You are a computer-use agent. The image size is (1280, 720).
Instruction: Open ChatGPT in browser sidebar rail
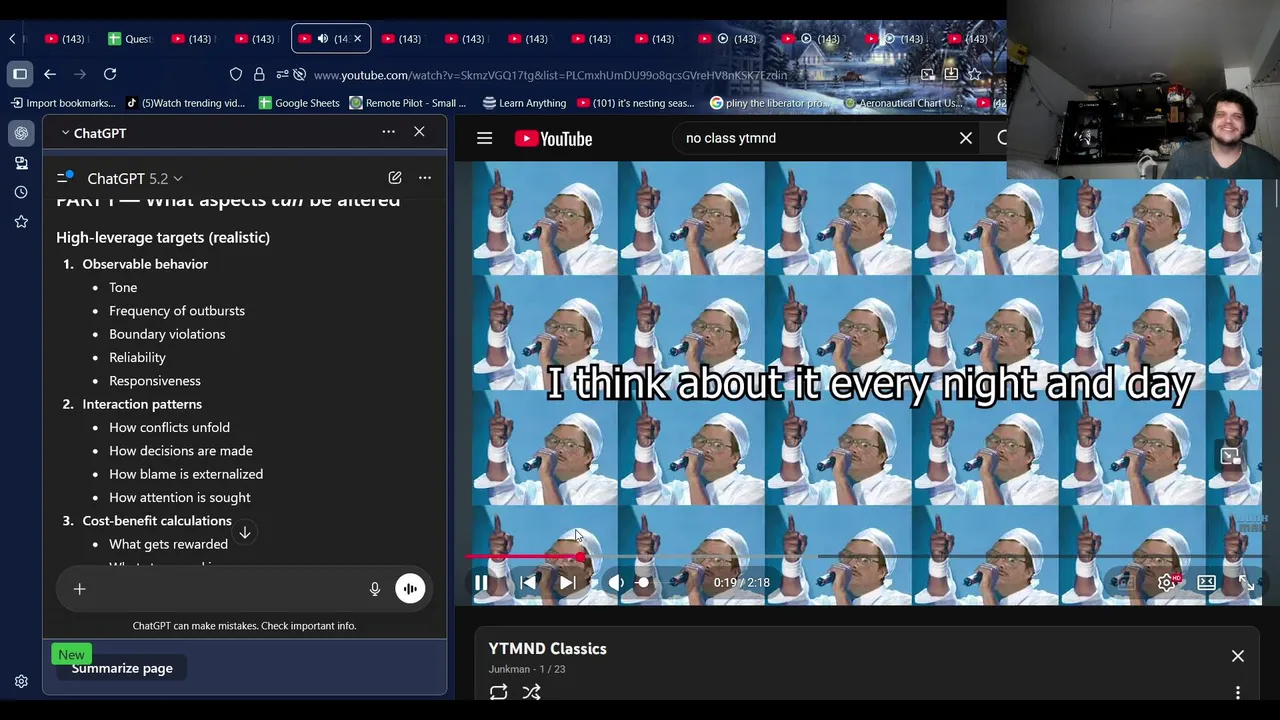(x=21, y=133)
